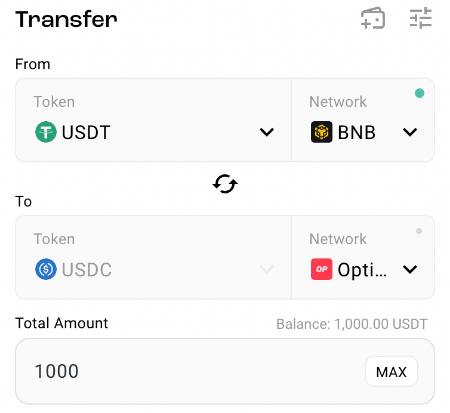Click the USDC coin icon
Screen dimensions: 450x413
(x=46, y=269)
